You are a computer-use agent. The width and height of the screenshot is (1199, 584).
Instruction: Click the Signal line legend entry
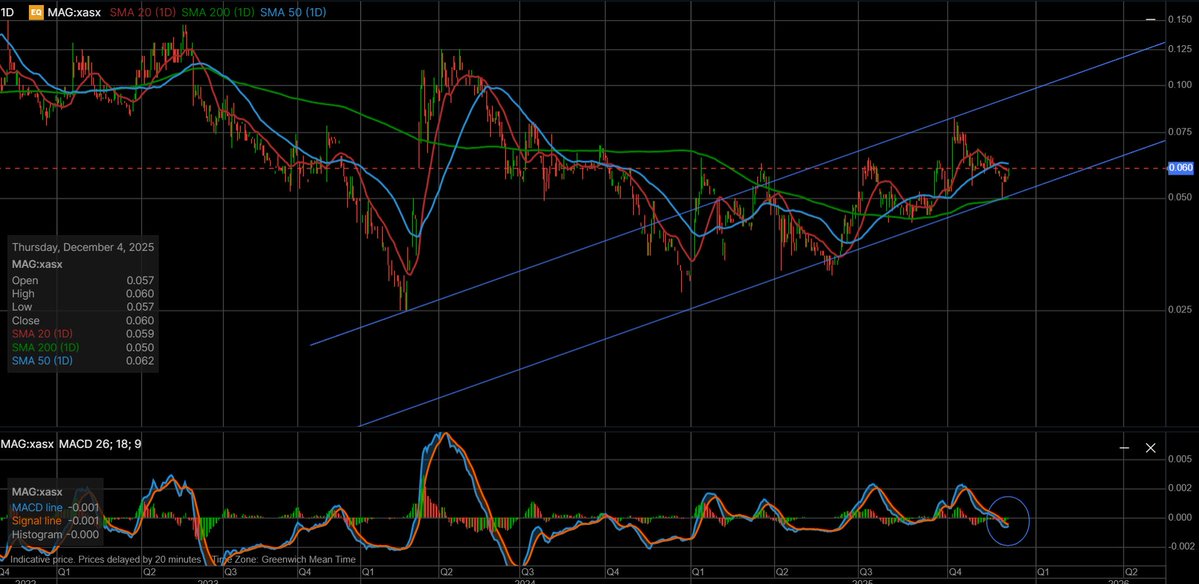click(55, 521)
